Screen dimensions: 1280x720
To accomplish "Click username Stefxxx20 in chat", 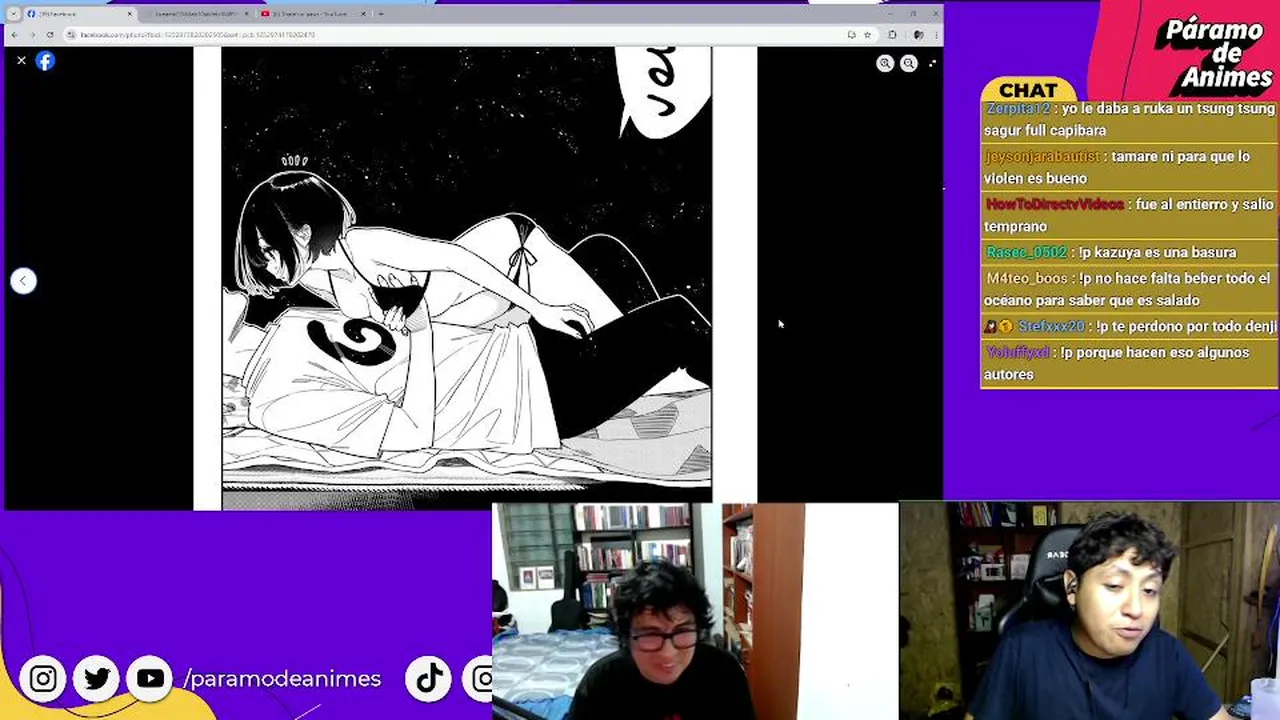I will [x=1051, y=326].
